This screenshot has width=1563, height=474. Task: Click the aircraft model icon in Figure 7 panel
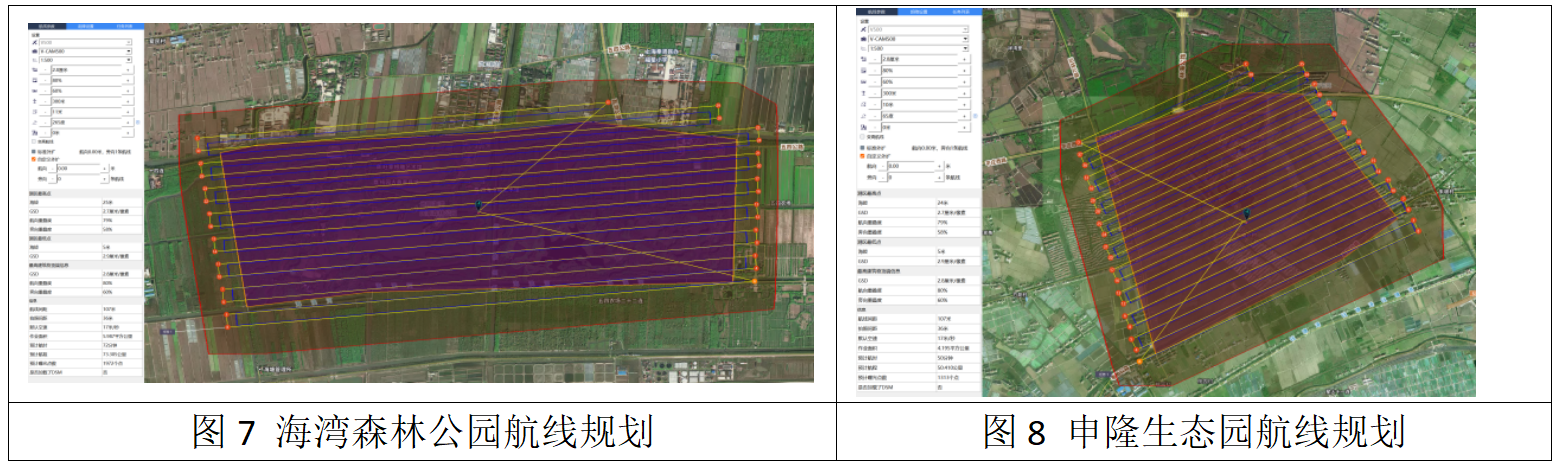(35, 42)
